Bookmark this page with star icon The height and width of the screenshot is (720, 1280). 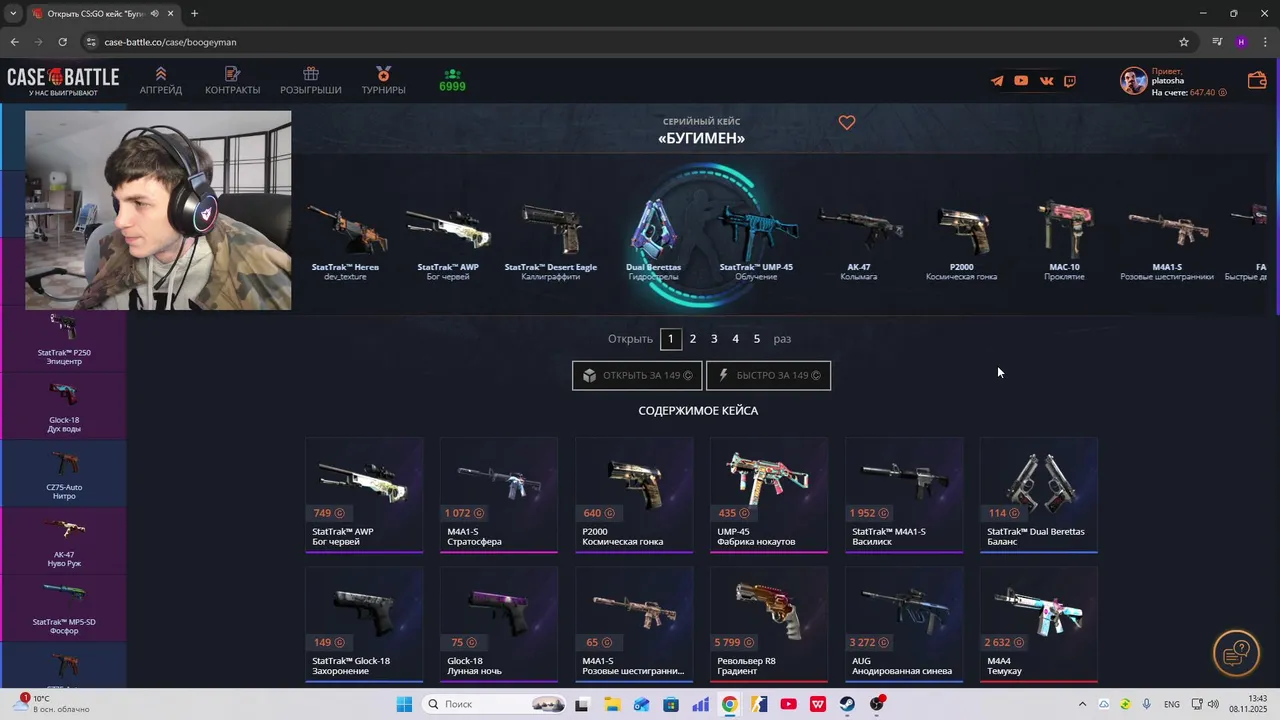pos(1184,42)
